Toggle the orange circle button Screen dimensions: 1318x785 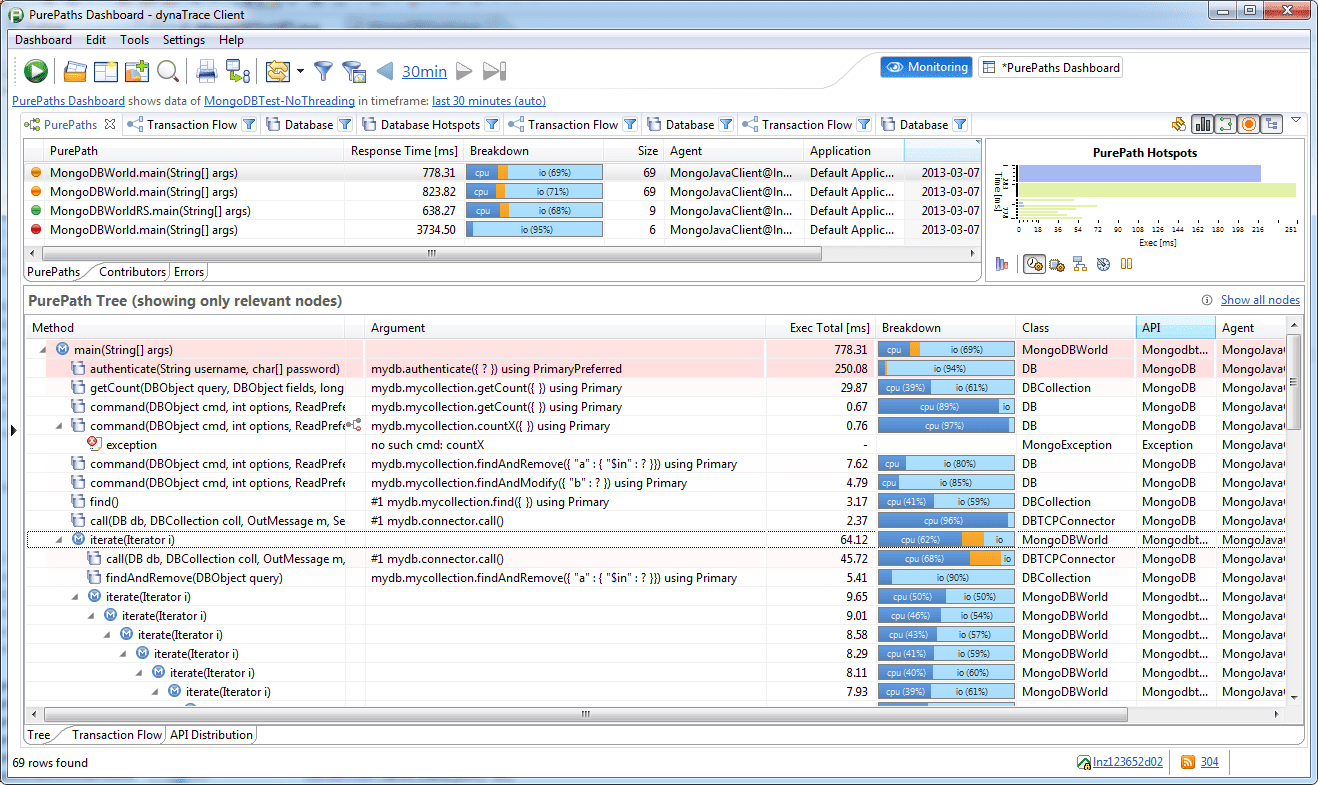[1248, 125]
